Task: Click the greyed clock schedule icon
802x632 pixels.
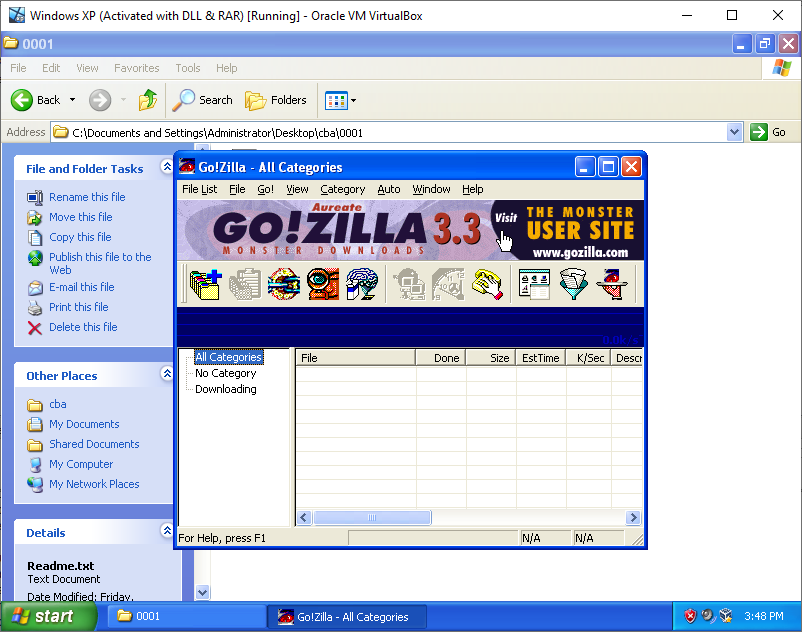Action: (448, 284)
